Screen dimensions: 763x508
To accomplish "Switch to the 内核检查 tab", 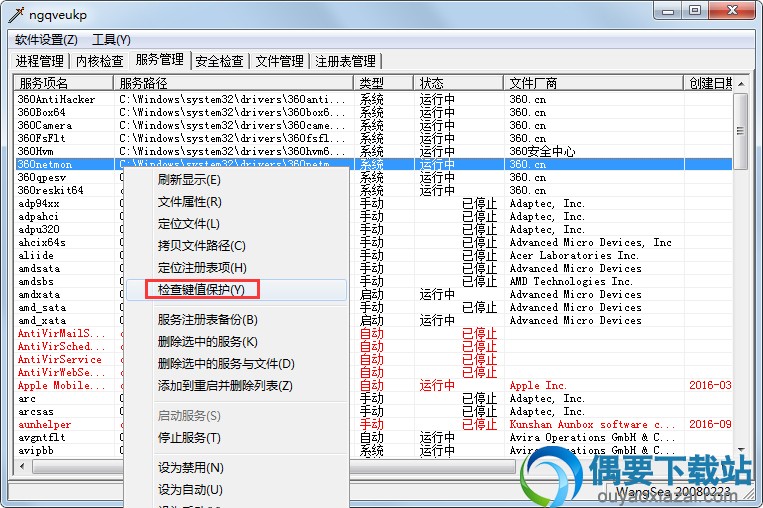I will tap(100, 61).
